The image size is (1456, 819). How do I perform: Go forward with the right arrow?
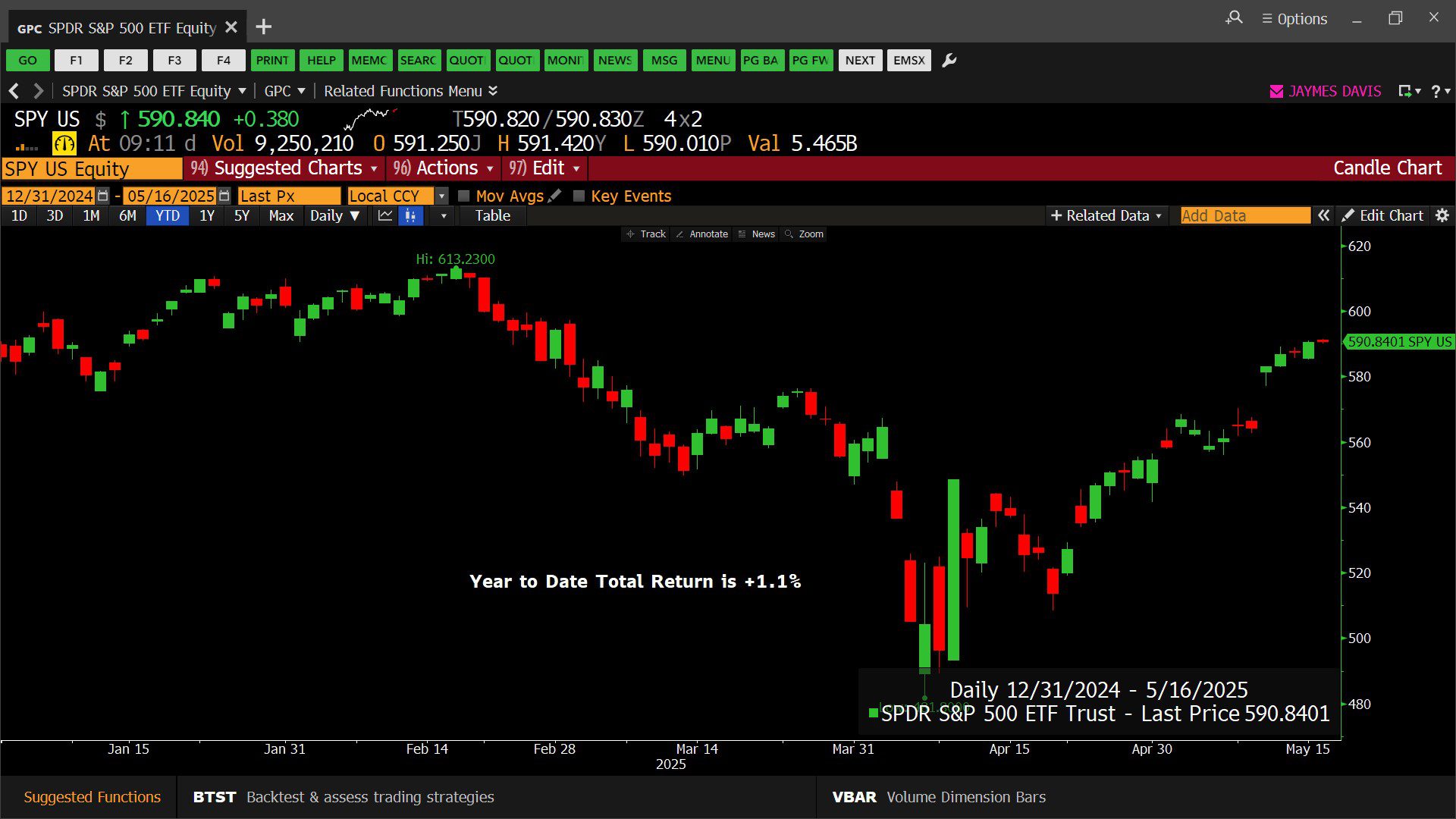coord(38,91)
